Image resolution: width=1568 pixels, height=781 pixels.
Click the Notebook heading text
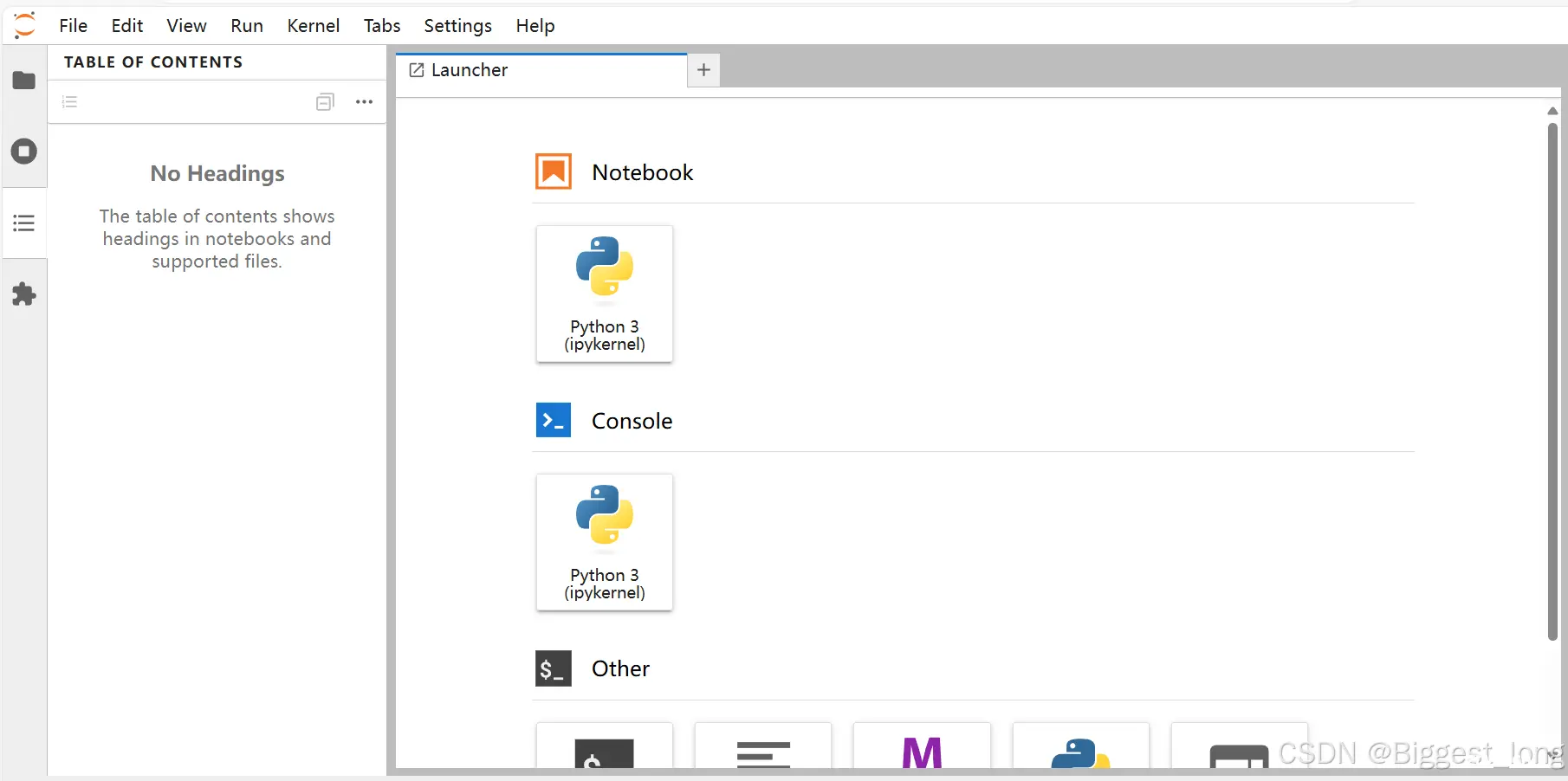point(643,172)
